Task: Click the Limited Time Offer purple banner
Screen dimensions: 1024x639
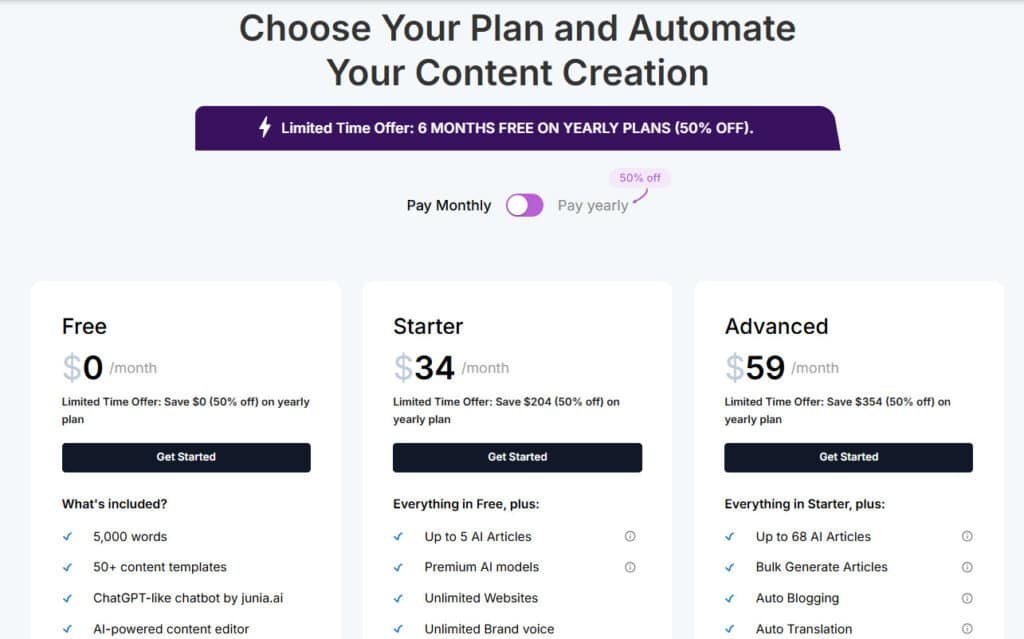Action: (516, 128)
